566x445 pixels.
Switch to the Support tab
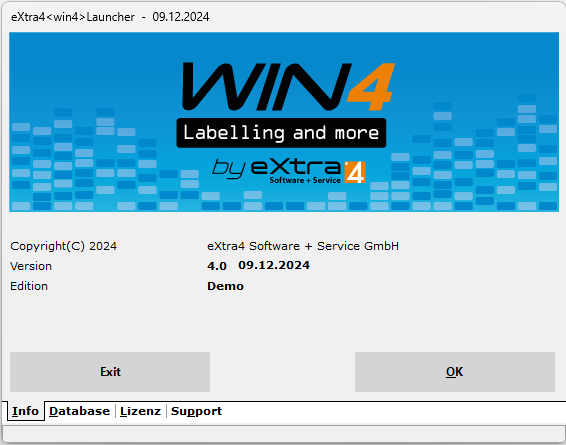tap(196, 411)
